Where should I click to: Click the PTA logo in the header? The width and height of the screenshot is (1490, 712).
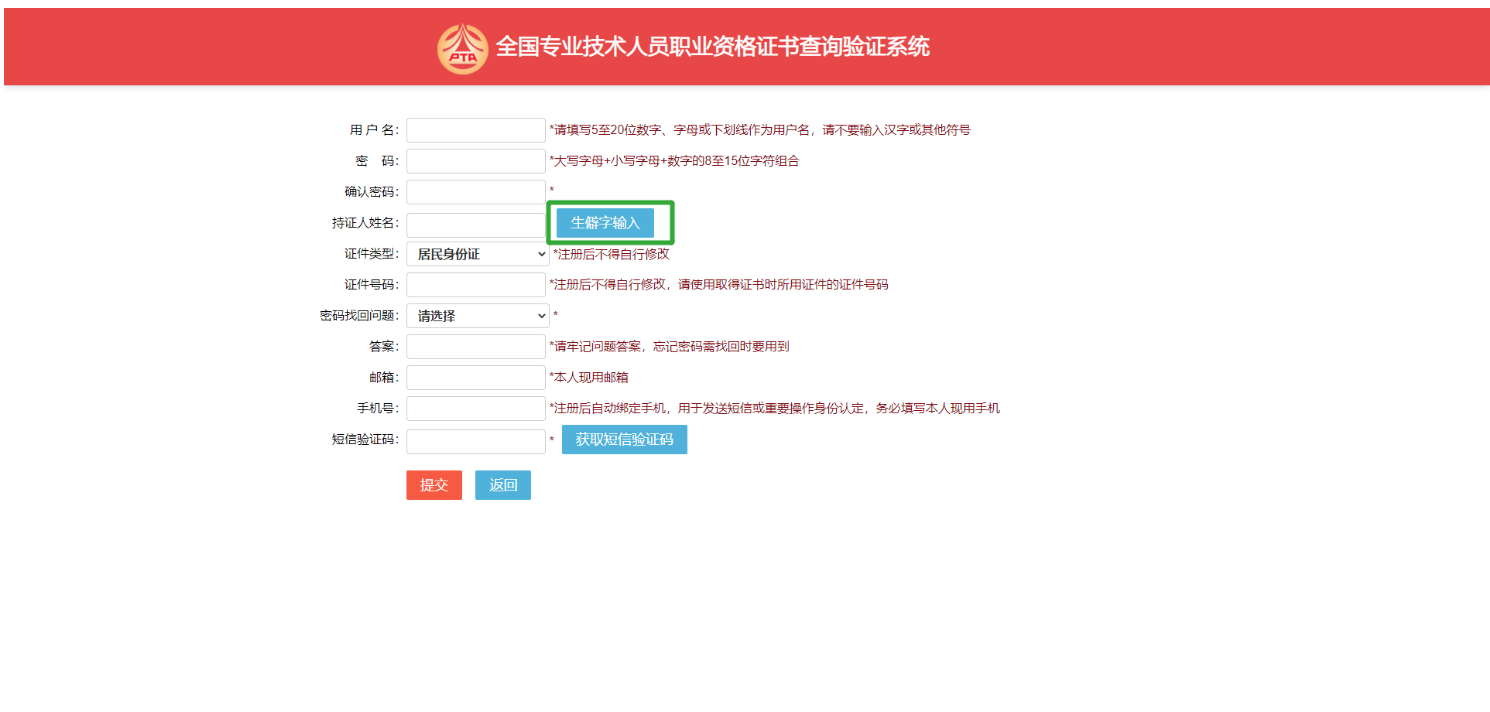pos(462,48)
